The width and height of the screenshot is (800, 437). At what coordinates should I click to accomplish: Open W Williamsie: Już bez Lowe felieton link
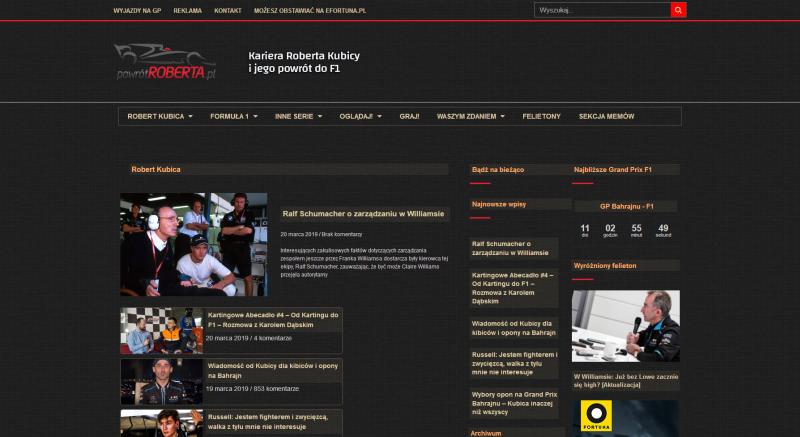coord(626,380)
